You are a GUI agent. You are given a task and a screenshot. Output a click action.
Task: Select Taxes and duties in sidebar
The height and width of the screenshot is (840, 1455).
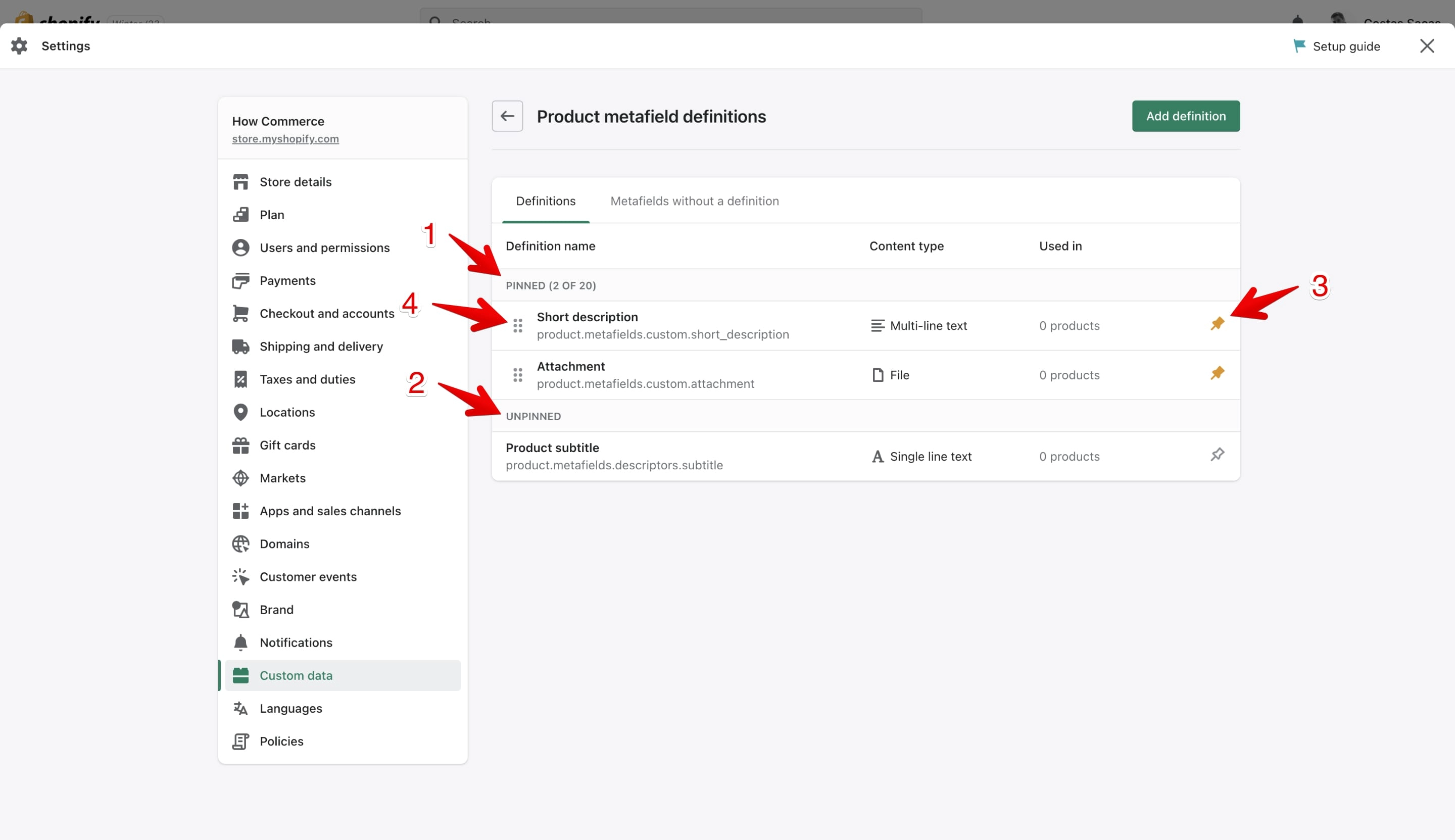tap(343, 379)
